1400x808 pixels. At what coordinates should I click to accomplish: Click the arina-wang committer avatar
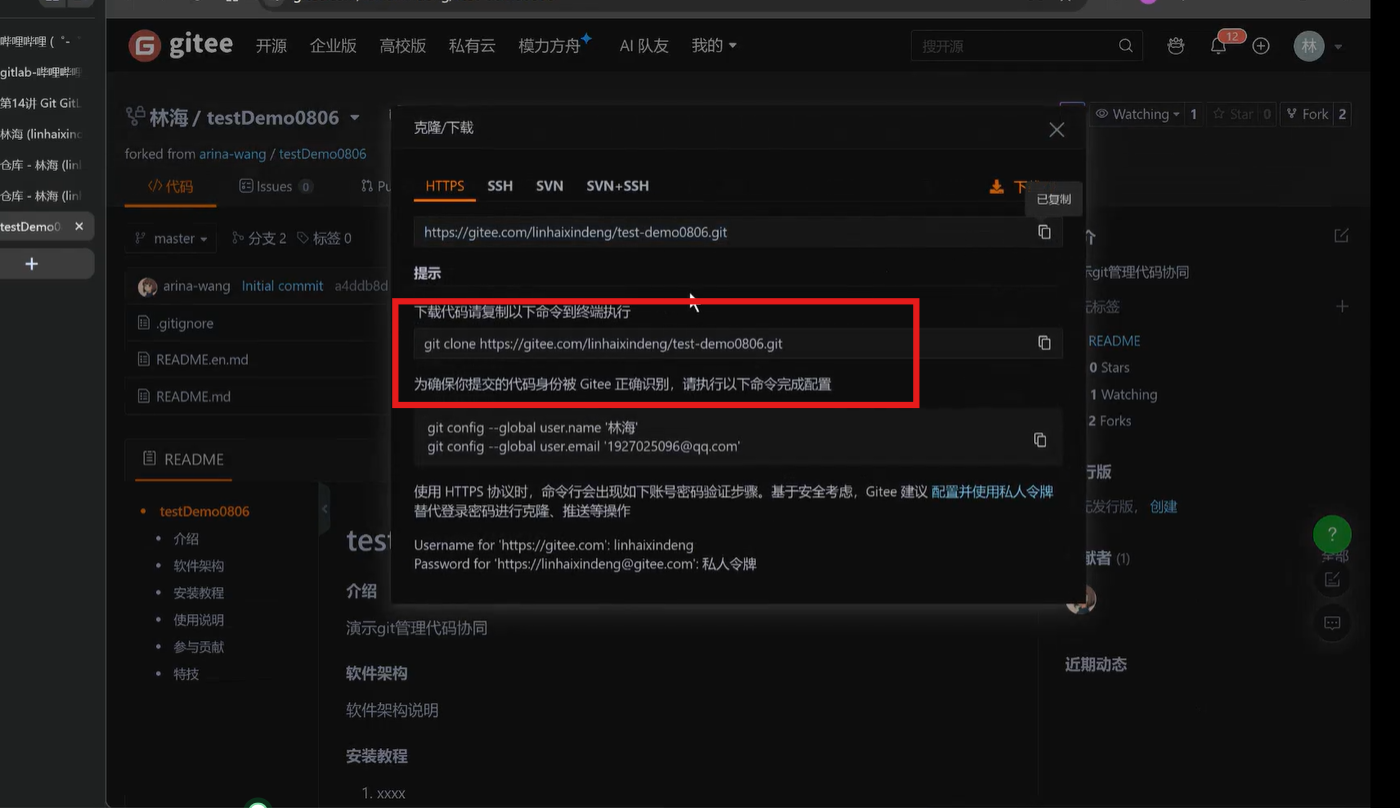coord(147,287)
